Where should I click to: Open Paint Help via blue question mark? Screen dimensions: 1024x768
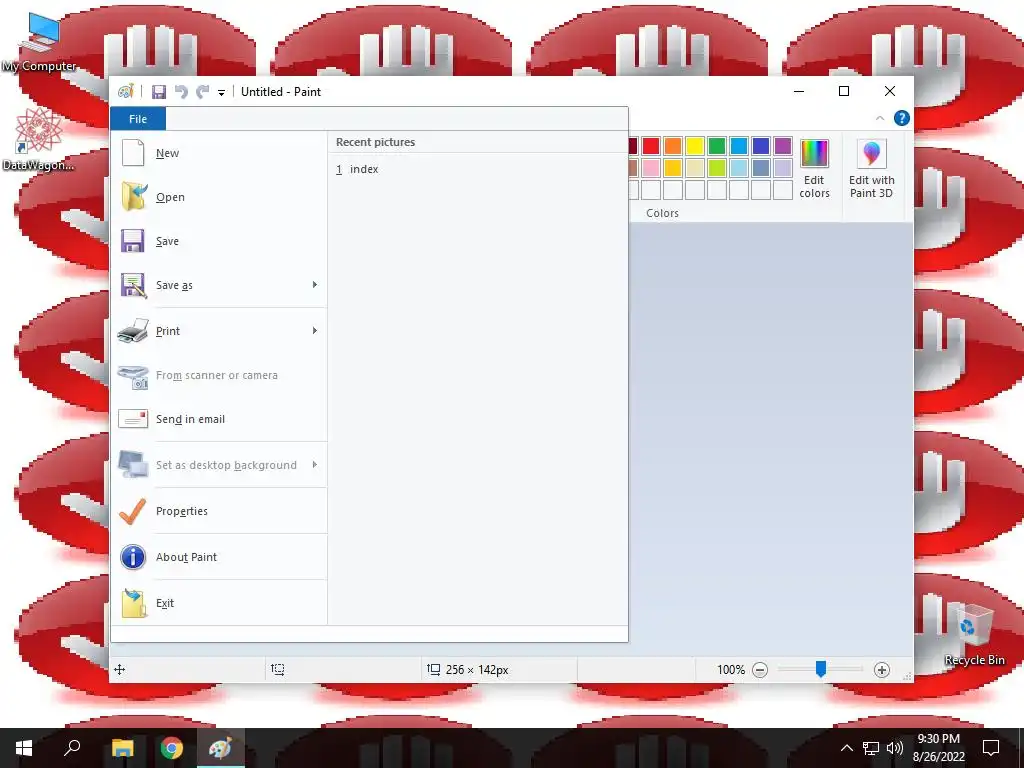(x=901, y=118)
